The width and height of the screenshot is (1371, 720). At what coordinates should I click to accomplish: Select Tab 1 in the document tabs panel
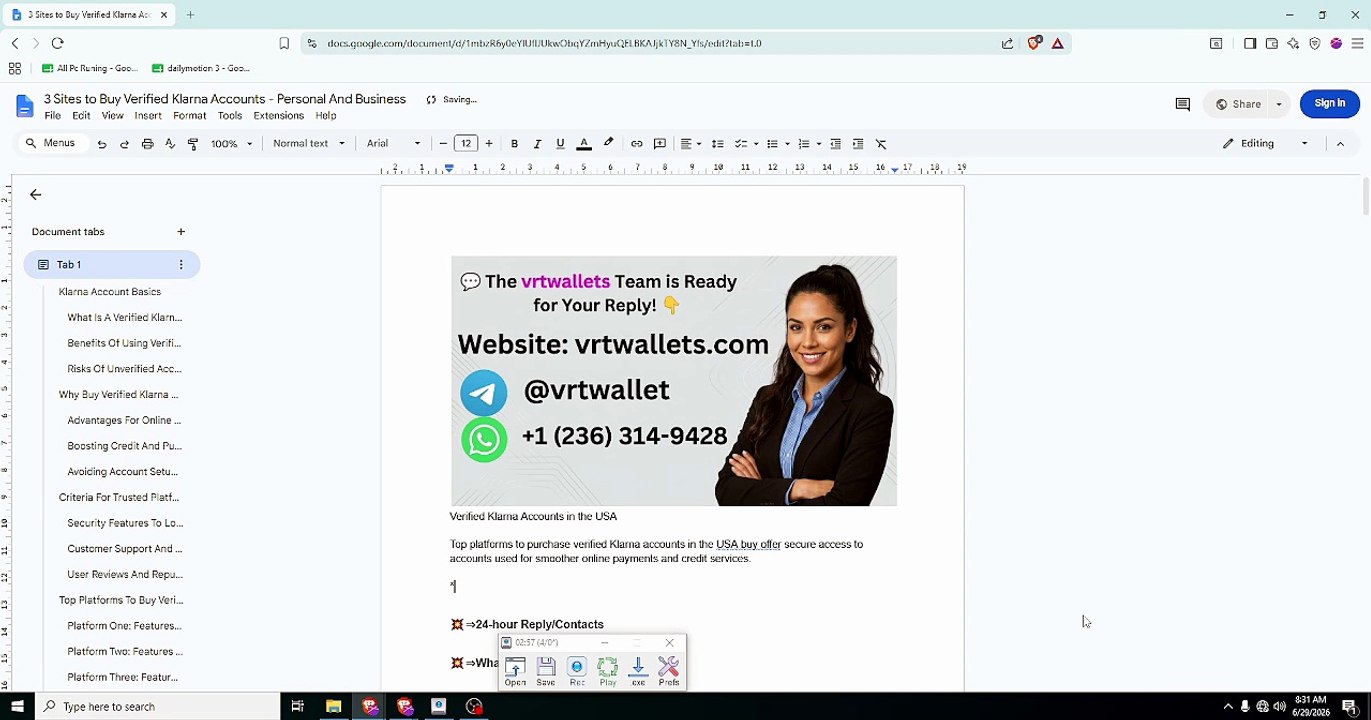[112, 265]
